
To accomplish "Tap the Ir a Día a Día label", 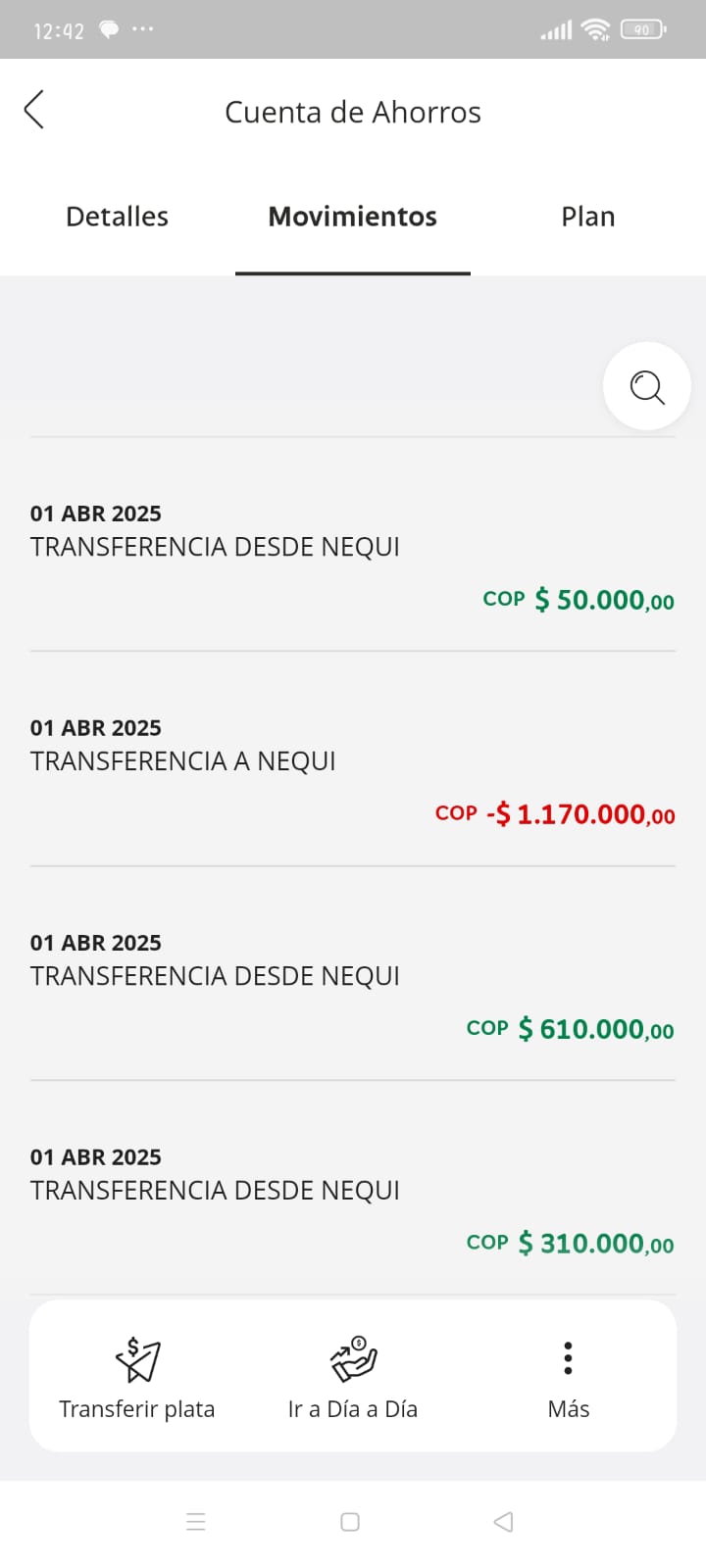I will tap(353, 1409).
